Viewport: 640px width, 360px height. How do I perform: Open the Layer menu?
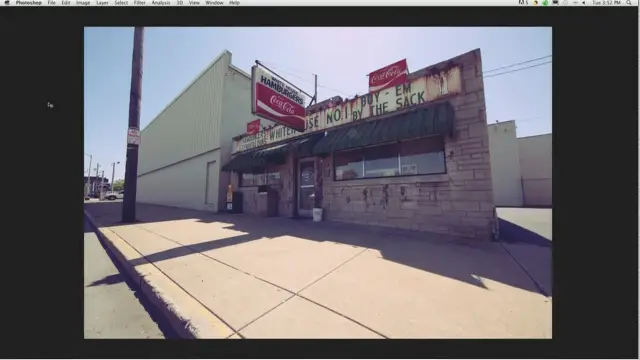102,2
